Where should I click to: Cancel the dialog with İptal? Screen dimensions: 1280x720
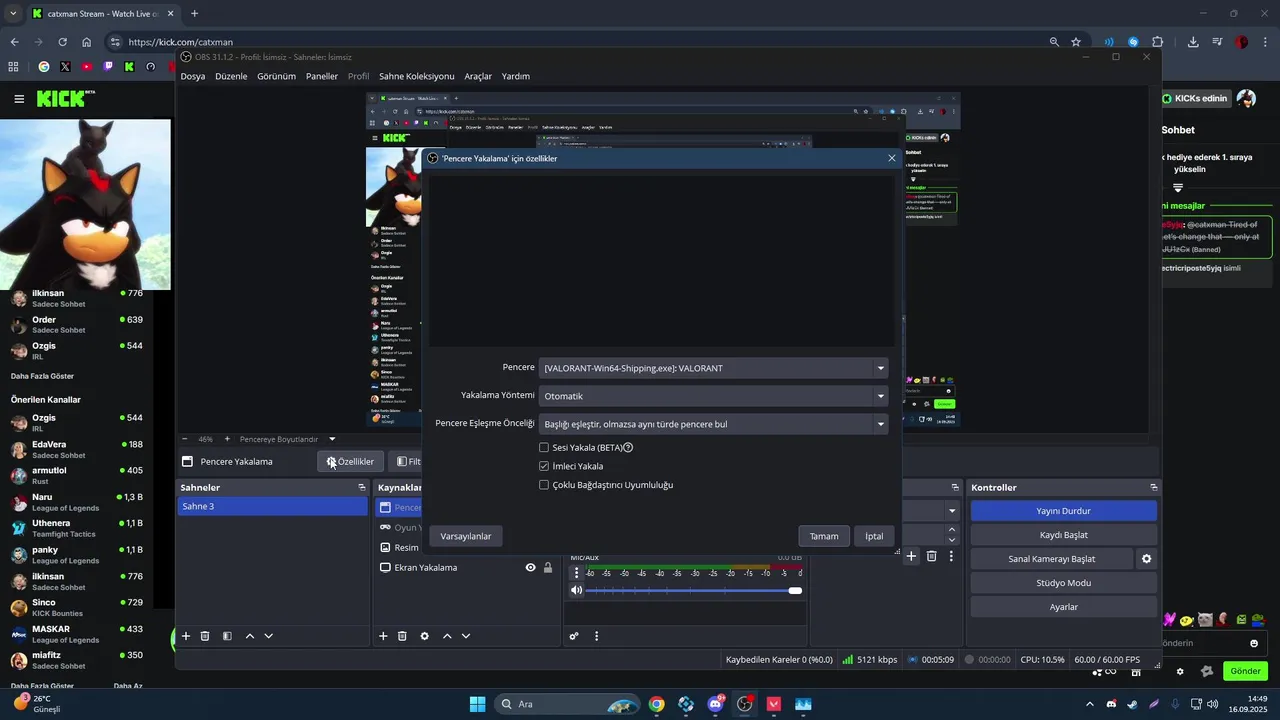pos(874,536)
